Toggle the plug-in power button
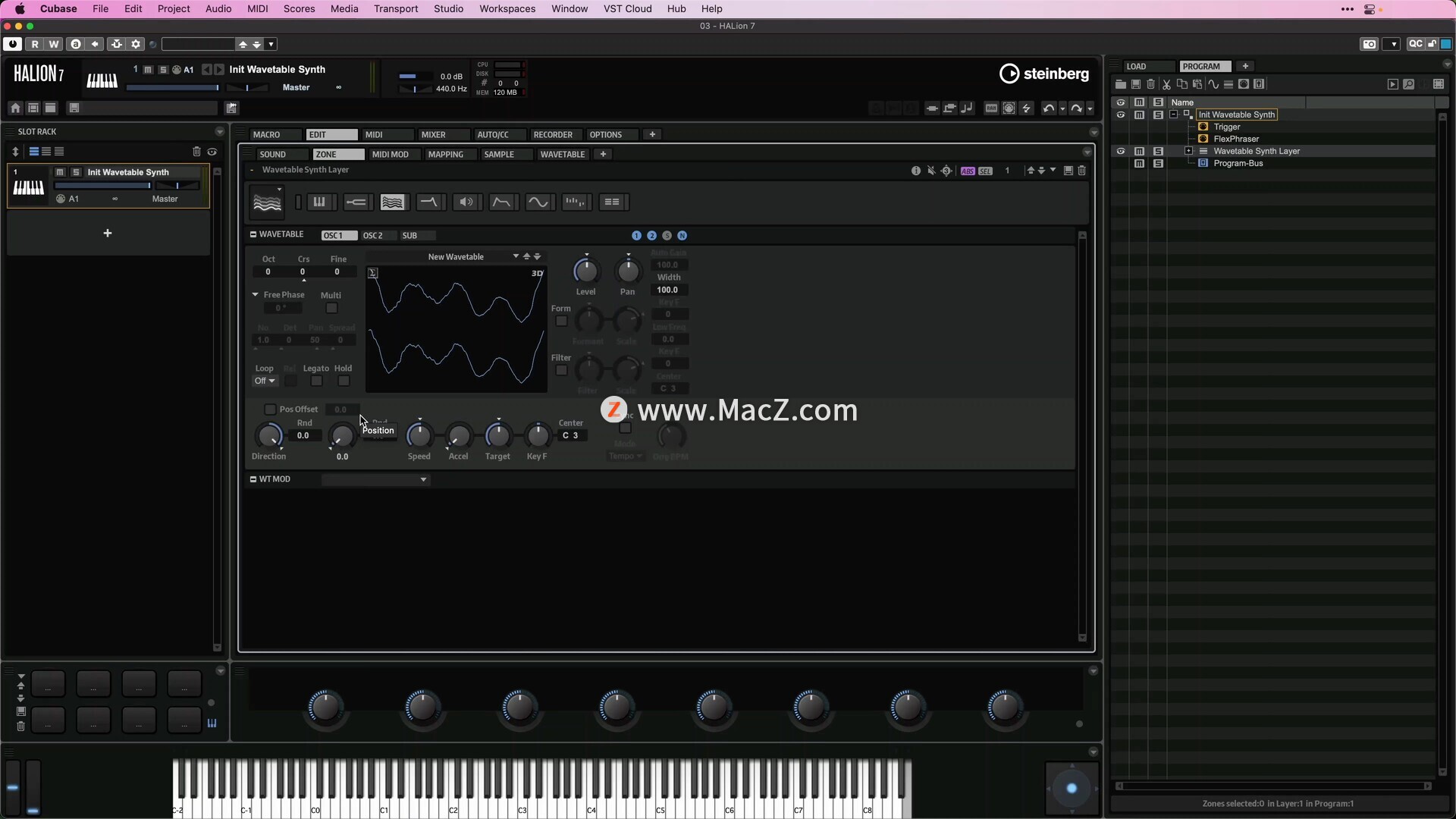 tap(12, 44)
